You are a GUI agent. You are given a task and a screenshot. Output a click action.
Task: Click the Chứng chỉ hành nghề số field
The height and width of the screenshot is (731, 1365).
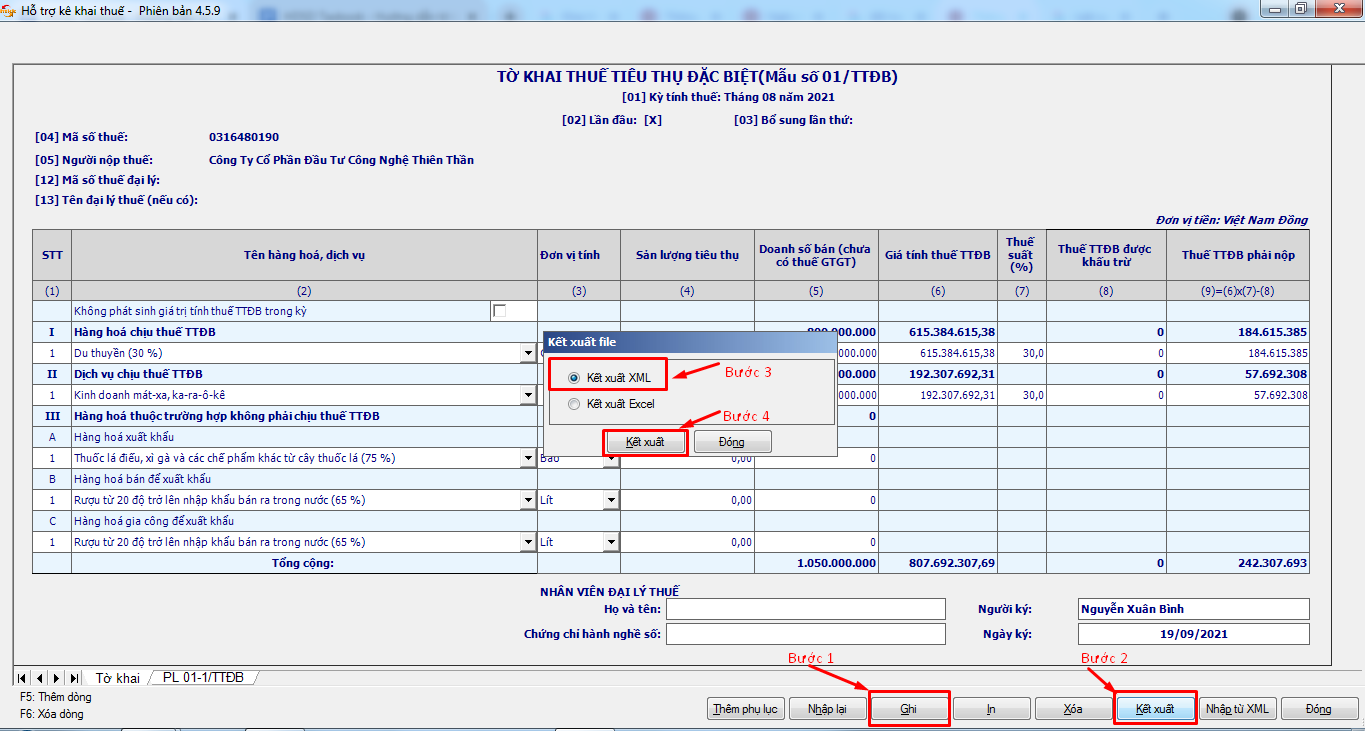pyautogui.click(x=805, y=634)
